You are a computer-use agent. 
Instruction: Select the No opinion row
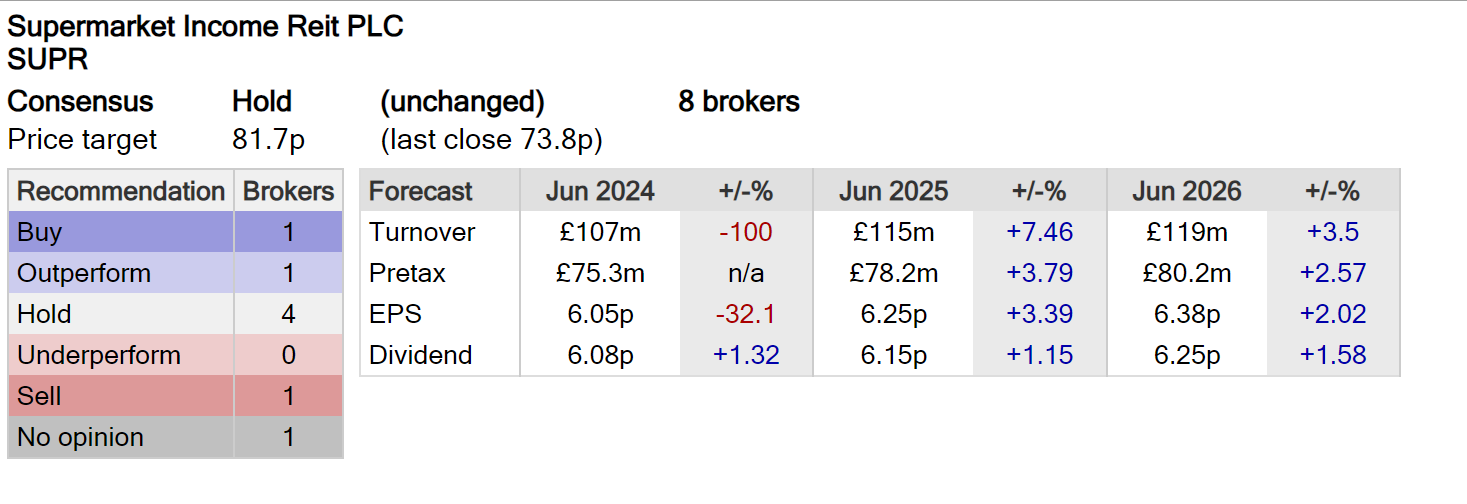[80, 438]
